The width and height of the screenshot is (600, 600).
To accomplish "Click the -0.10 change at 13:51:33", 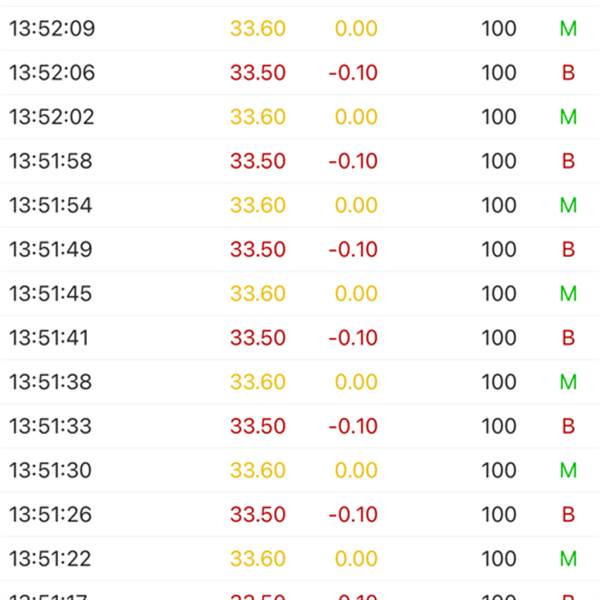I will click(353, 426).
